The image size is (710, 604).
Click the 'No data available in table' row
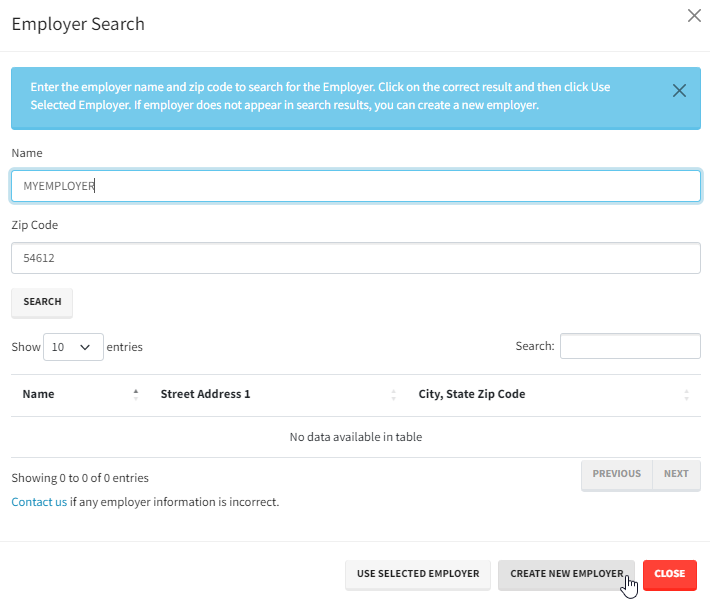[355, 437]
